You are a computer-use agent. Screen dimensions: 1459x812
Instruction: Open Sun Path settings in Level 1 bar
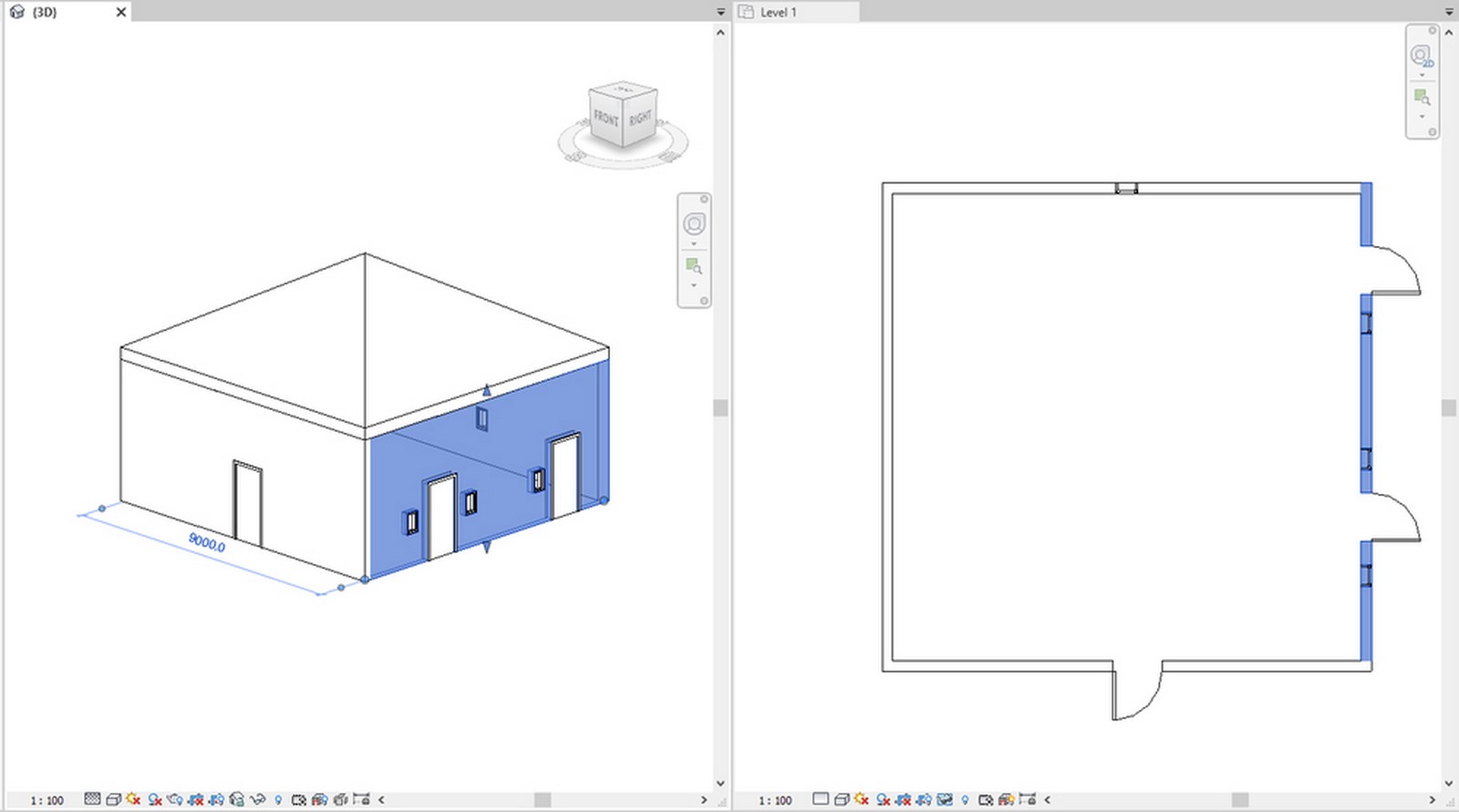pos(862,799)
